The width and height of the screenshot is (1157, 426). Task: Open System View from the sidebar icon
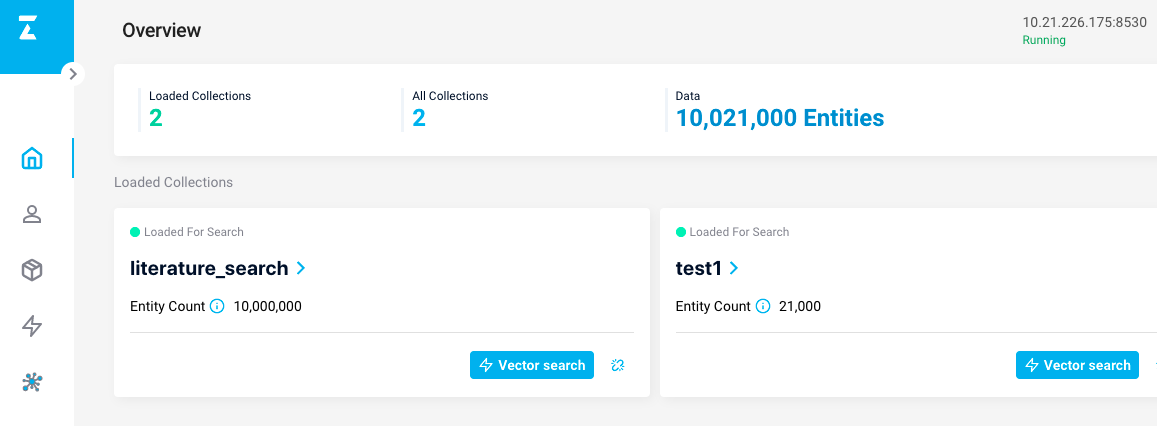(32, 382)
